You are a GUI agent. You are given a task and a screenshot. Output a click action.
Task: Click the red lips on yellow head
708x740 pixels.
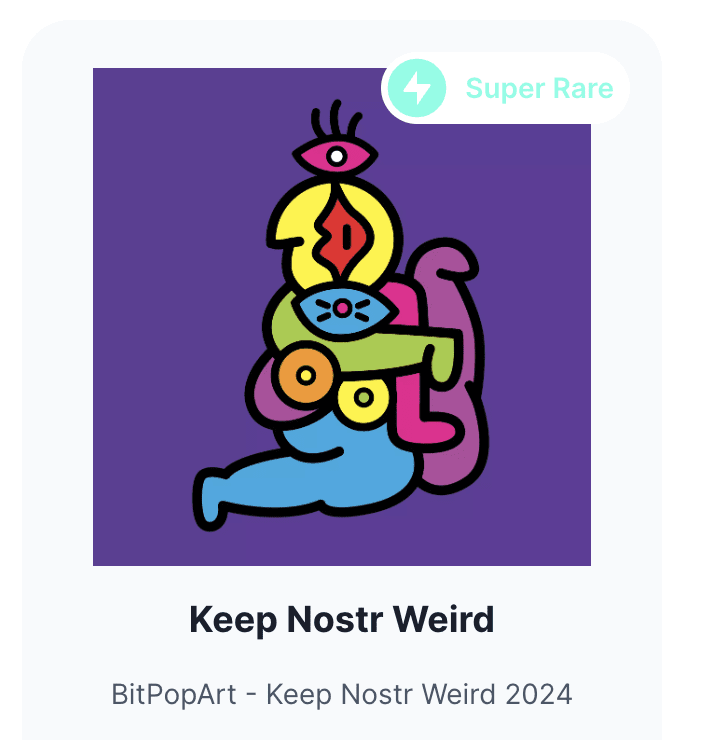coord(342,237)
